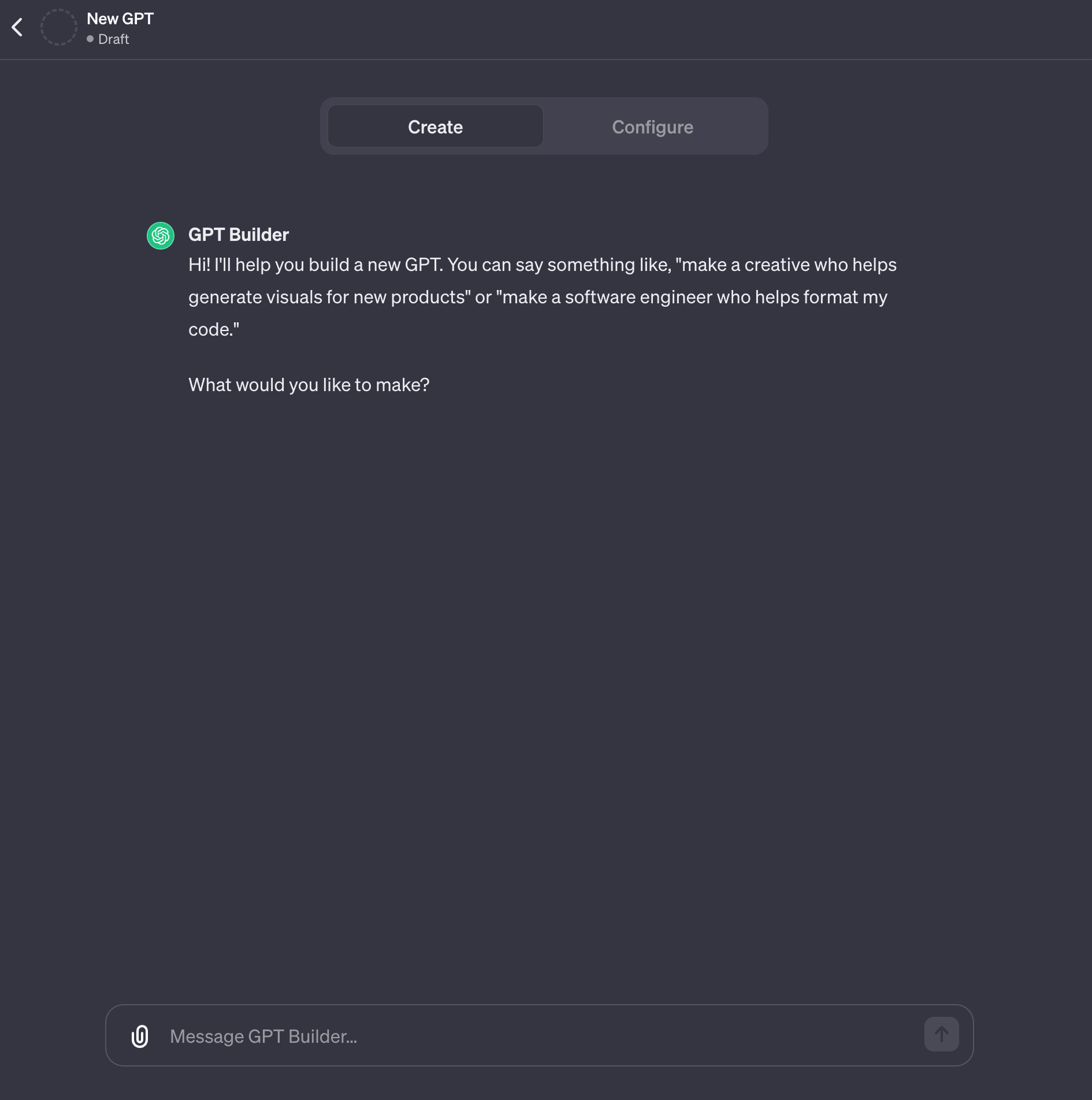The image size is (1092, 1100).
Task: Click the question "What would you like to make?"
Action: pos(309,385)
